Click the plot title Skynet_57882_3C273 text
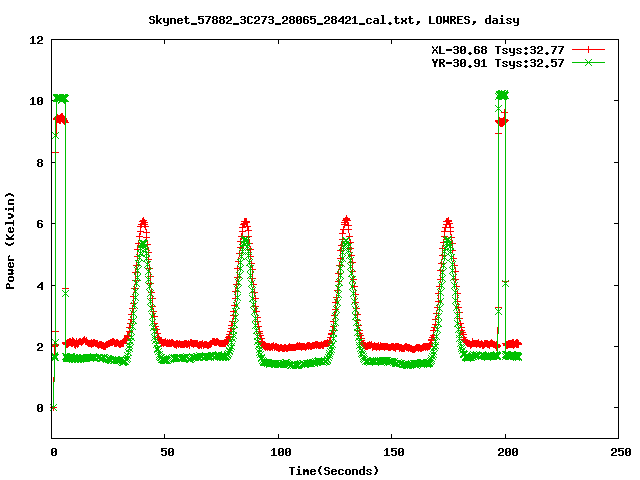 pos(333,20)
